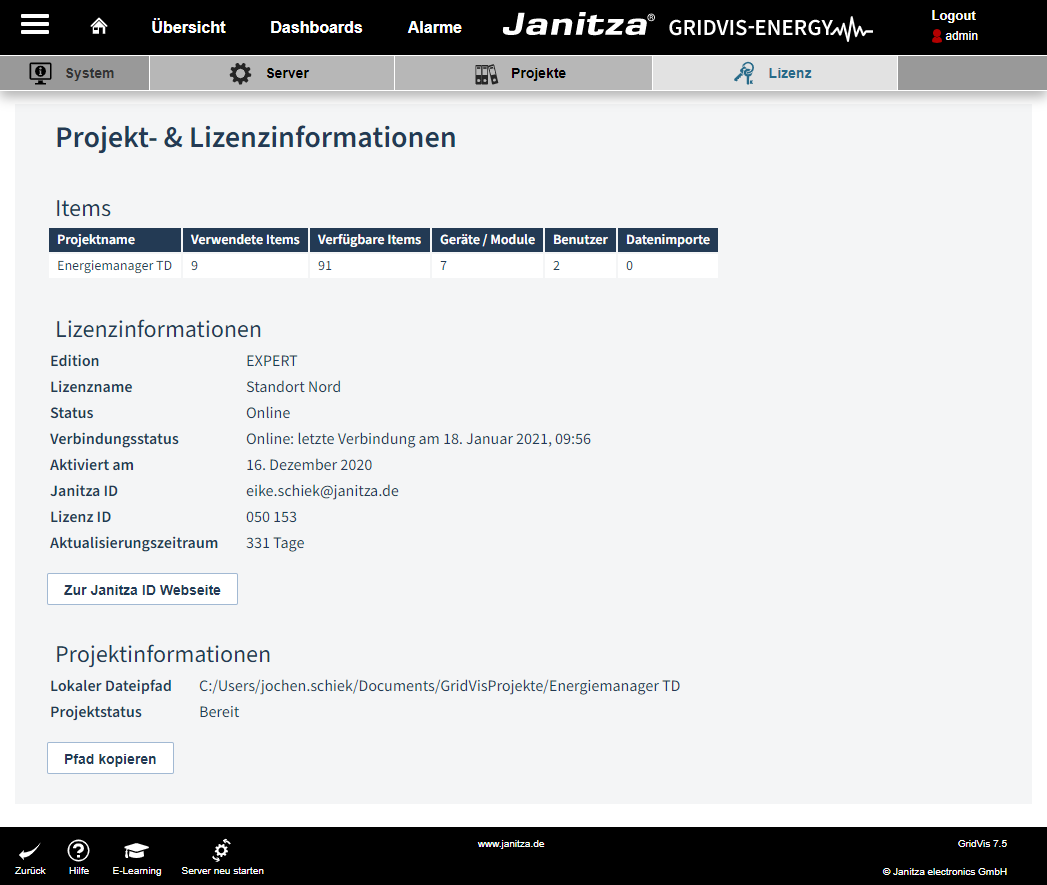Screen dimensions: 1047x885
Task: Click the admin user icon
Action: (x=937, y=36)
